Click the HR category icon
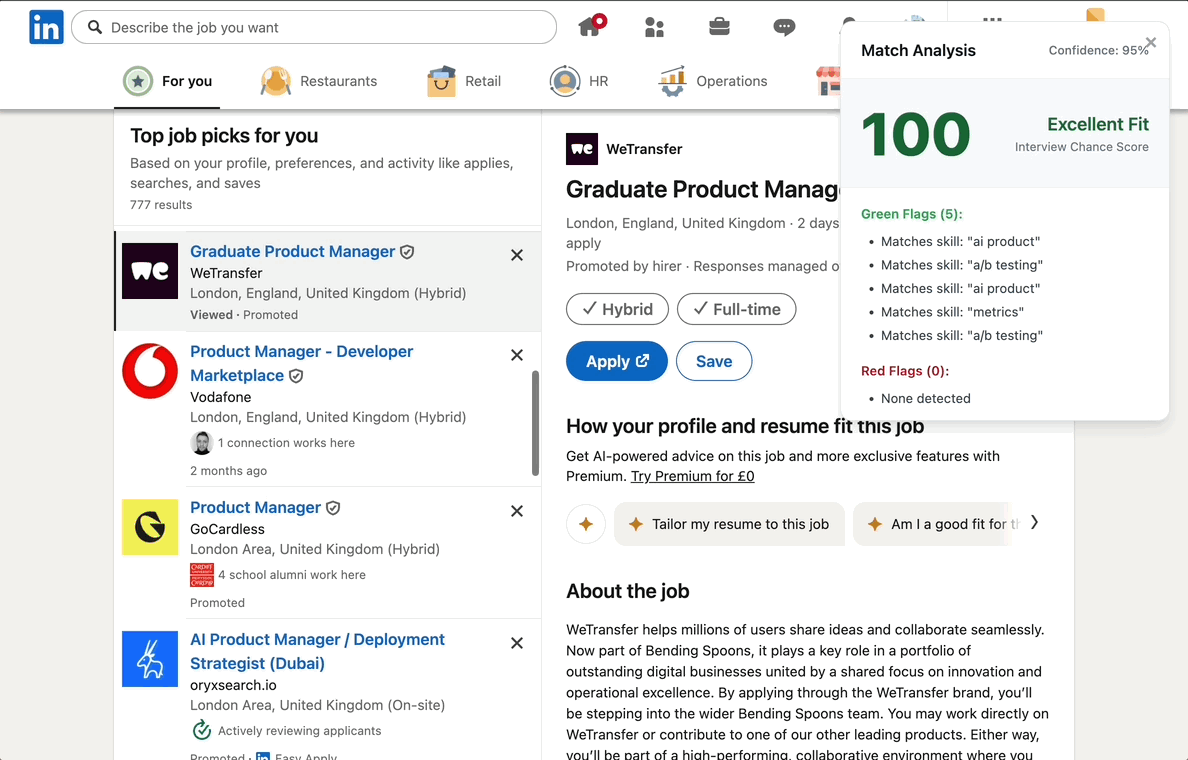 [x=564, y=81]
